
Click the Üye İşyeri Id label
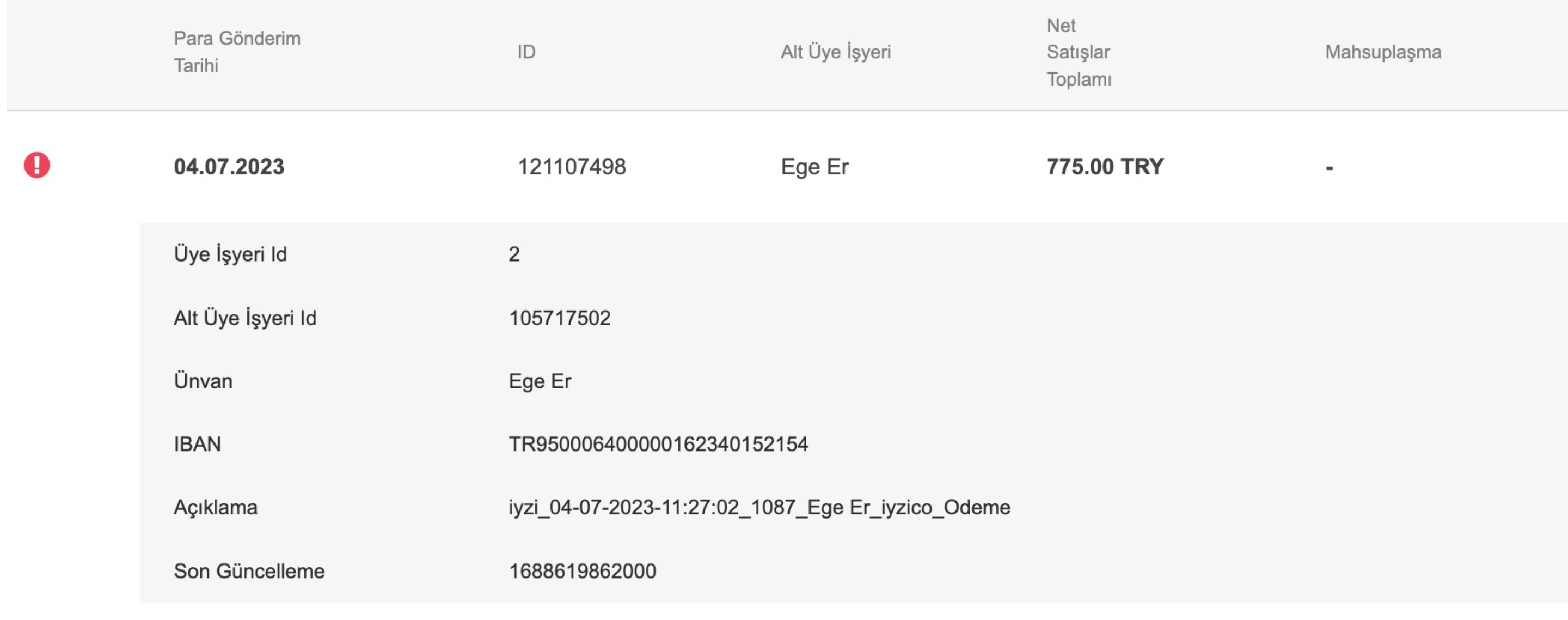[230, 254]
